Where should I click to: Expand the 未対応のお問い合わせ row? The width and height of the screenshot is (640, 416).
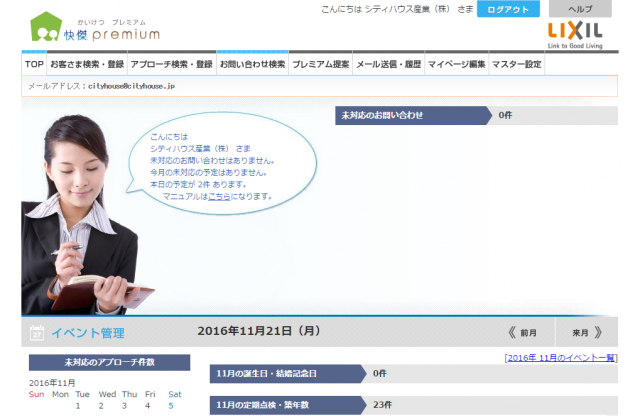click(410, 116)
